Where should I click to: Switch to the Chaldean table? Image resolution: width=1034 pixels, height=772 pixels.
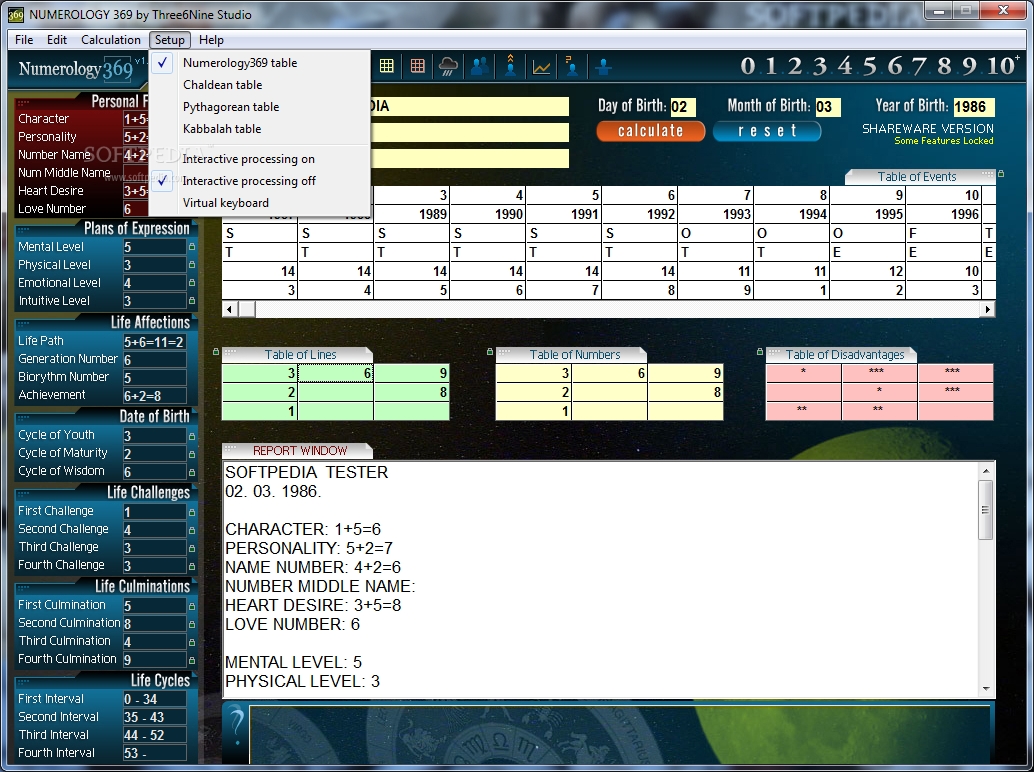pyautogui.click(x=259, y=84)
